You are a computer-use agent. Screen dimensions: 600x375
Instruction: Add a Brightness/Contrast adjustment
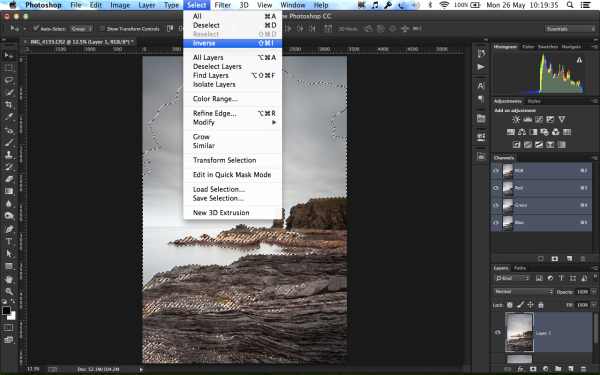(x=516, y=119)
